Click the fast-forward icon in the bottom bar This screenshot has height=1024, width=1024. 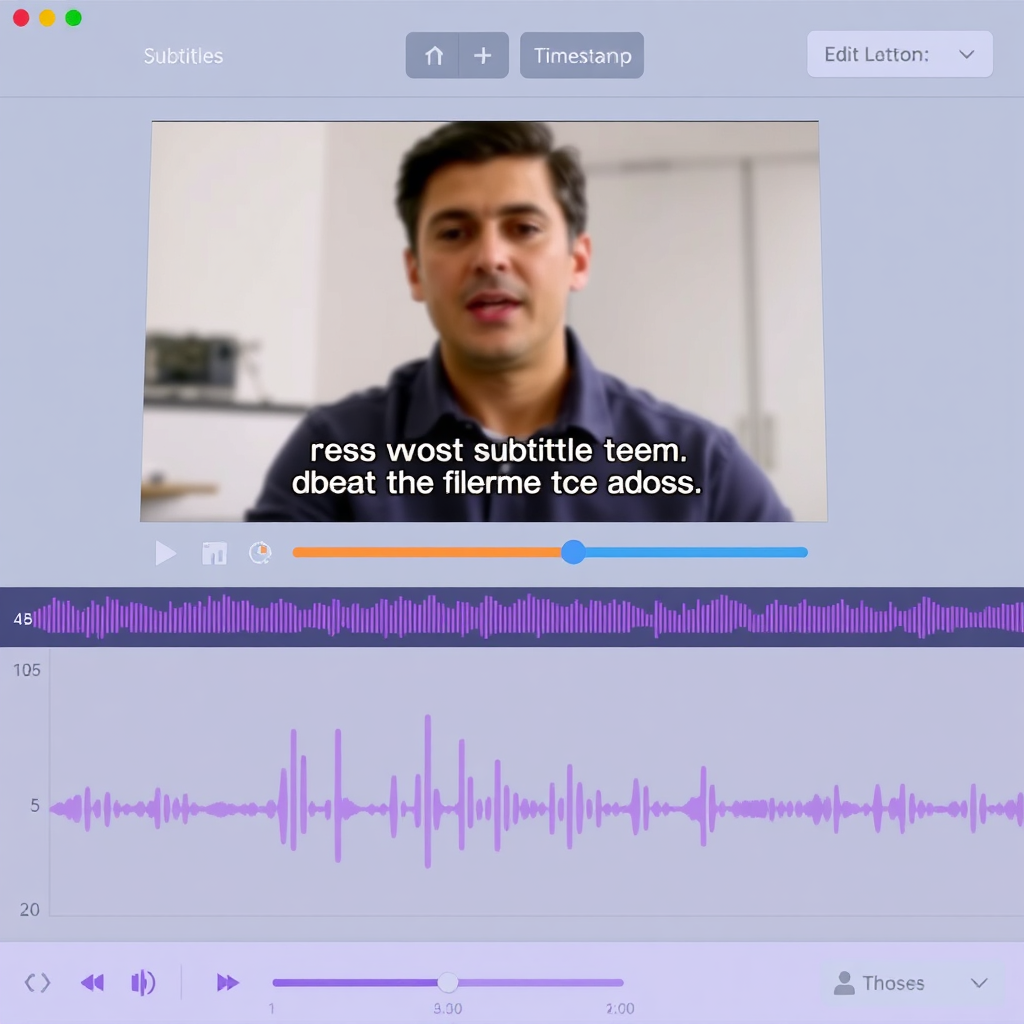tap(227, 983)
